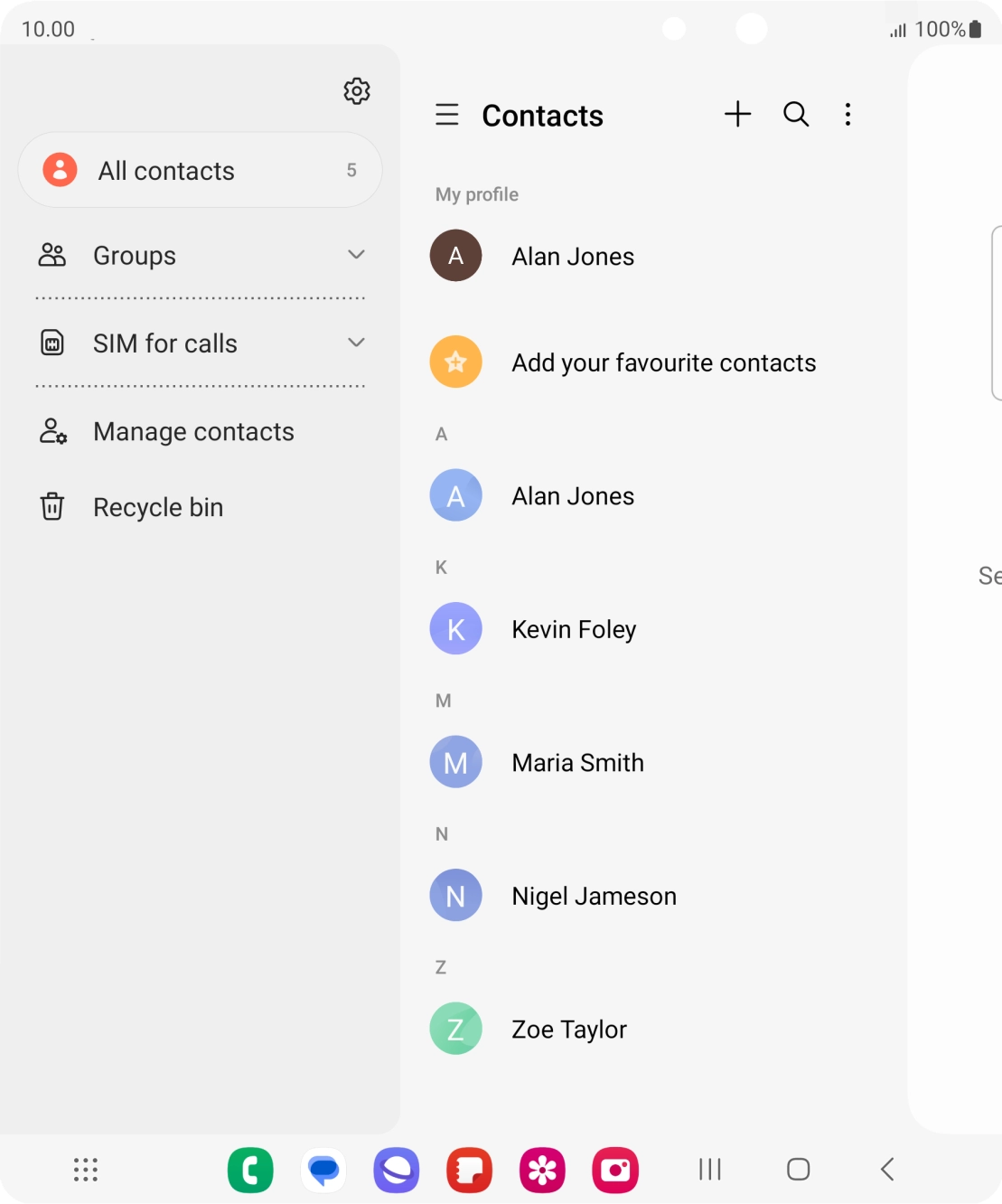Image resolution: width=1002 pixels, height=1204 pixels.
Task: Launch Samsung Internet browser
Action: tap(397, 1170)
